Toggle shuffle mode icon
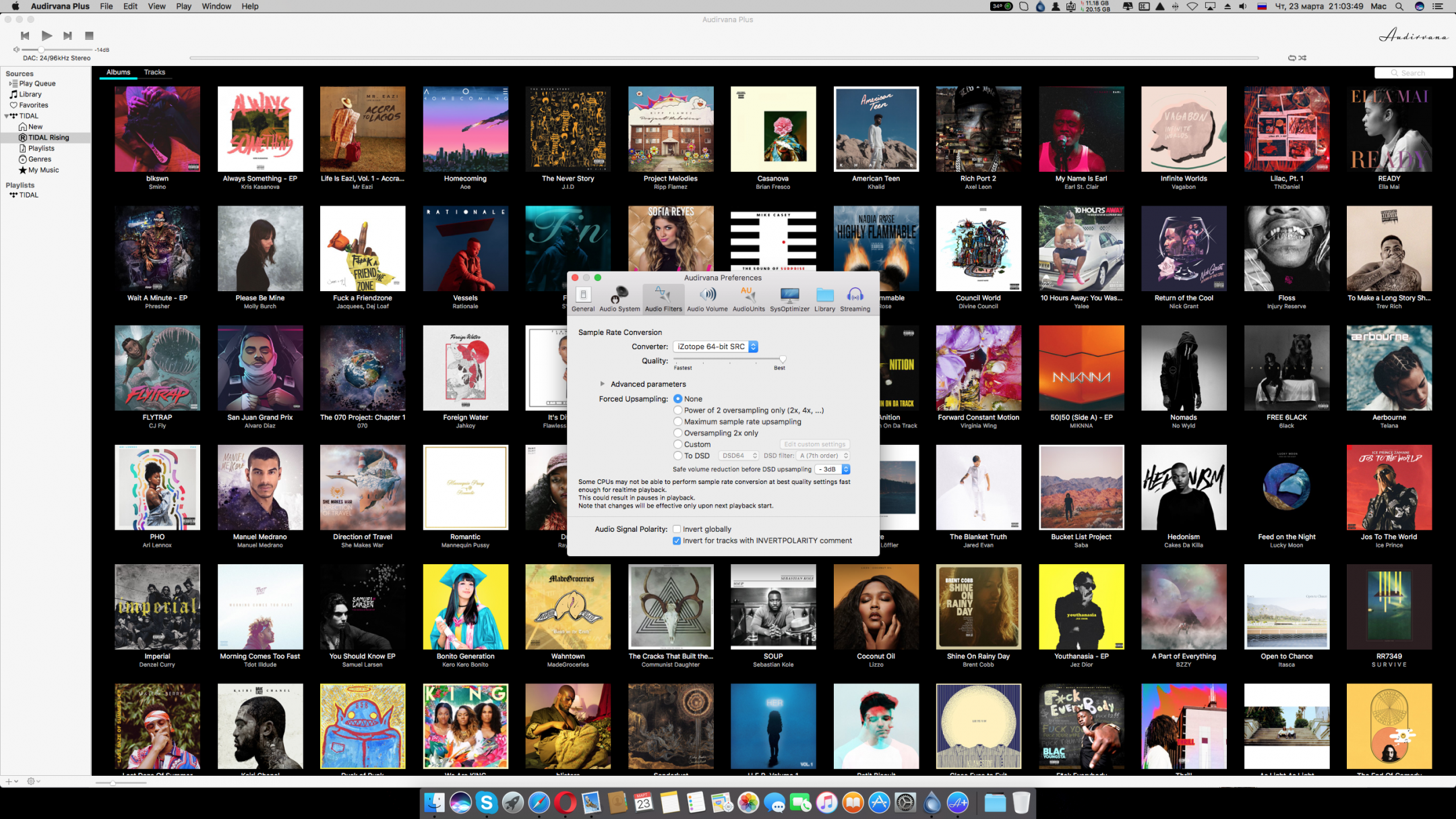The width and height of the screenshot is (1456, 819). 1302,58
